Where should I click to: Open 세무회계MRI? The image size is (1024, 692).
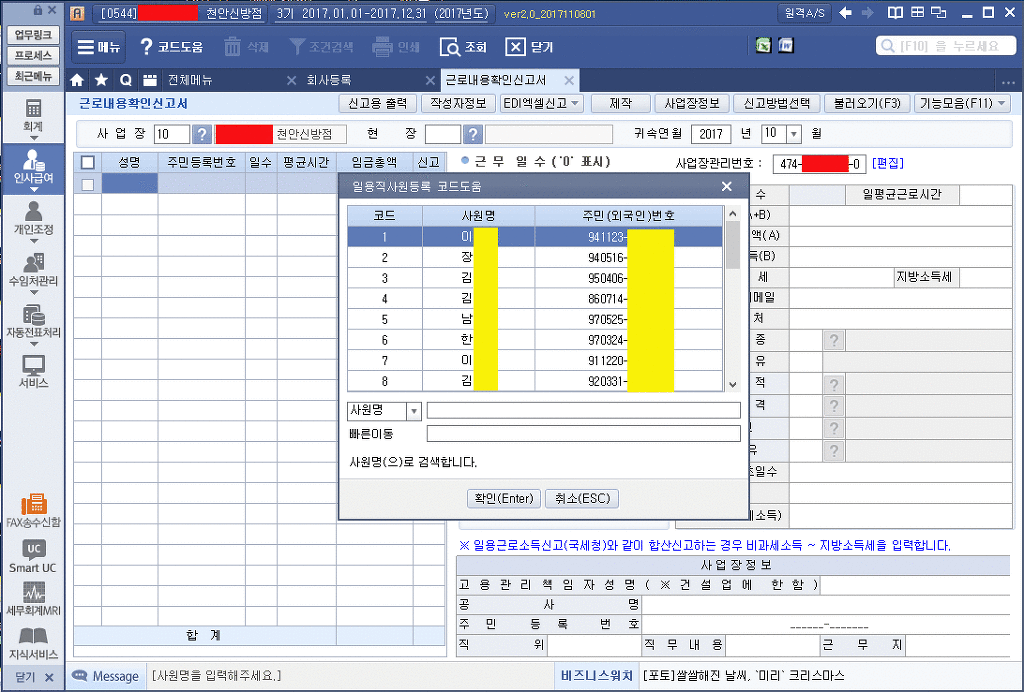[33, 599]
